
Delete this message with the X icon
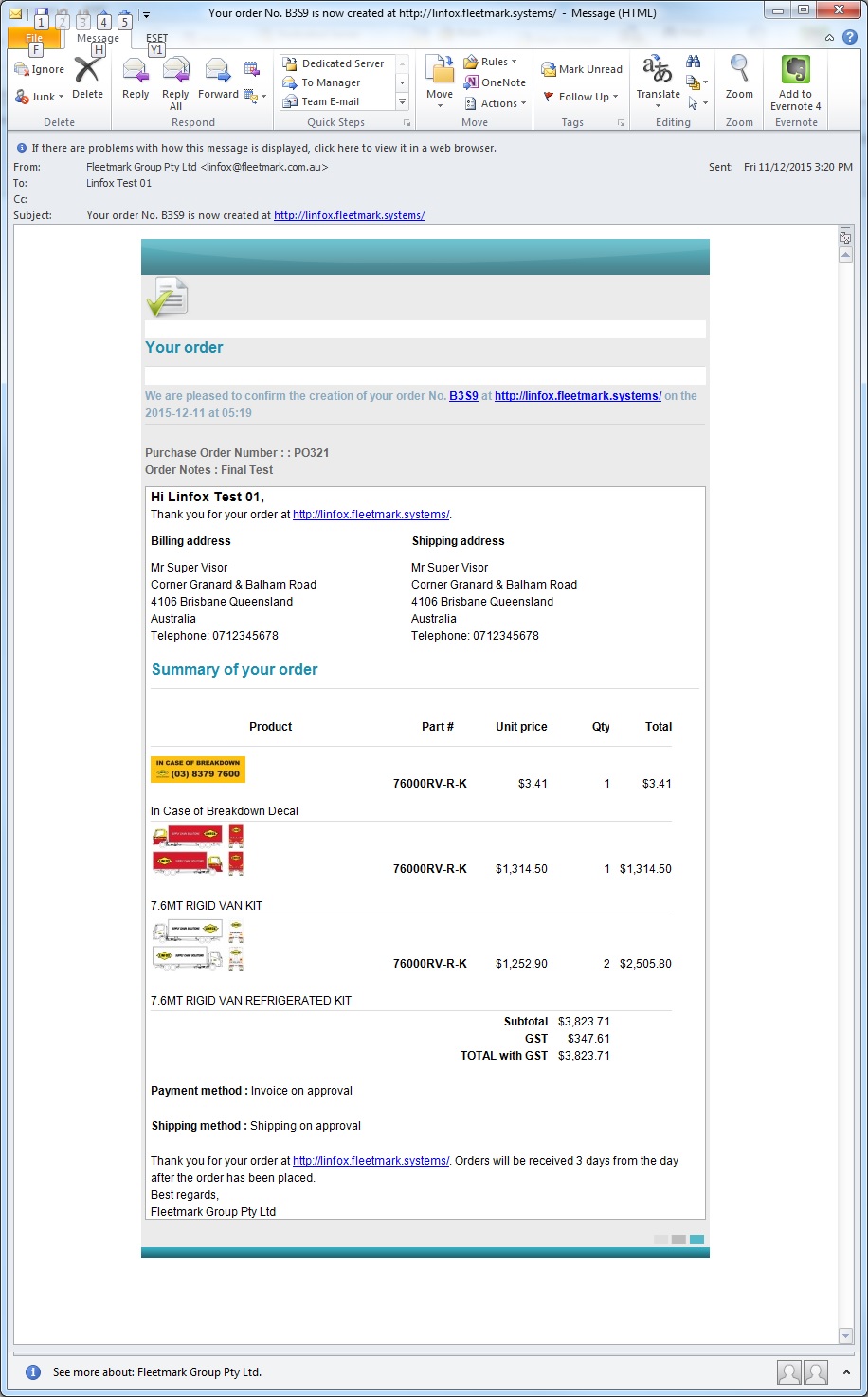87,78
